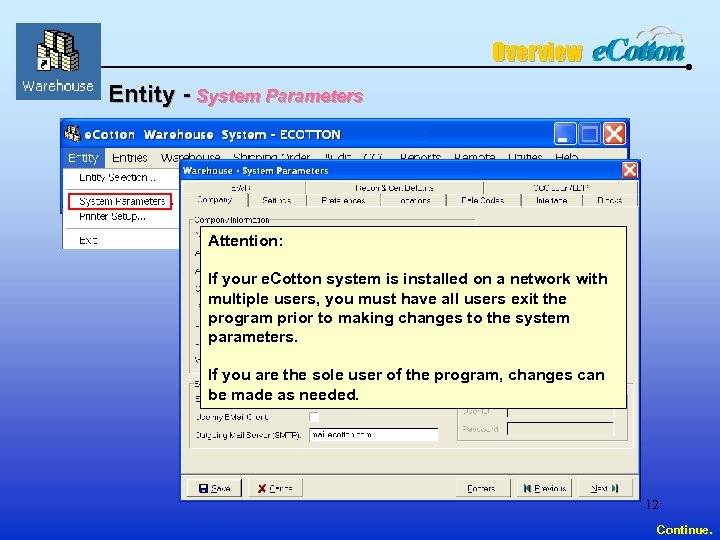Click the Save button
The width and height of the screenshot is (720, 540).
tap(214, 488)
